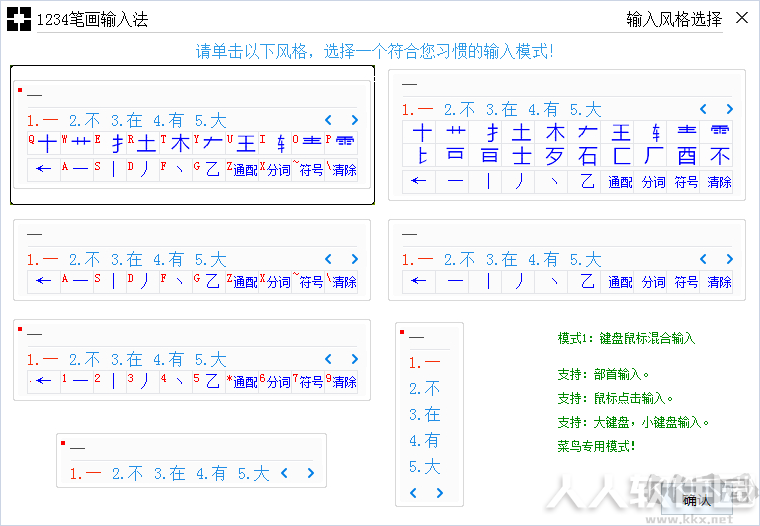Click the E-labeled 扌 radical key
The image size is (760, 526).
pos(110,143)
